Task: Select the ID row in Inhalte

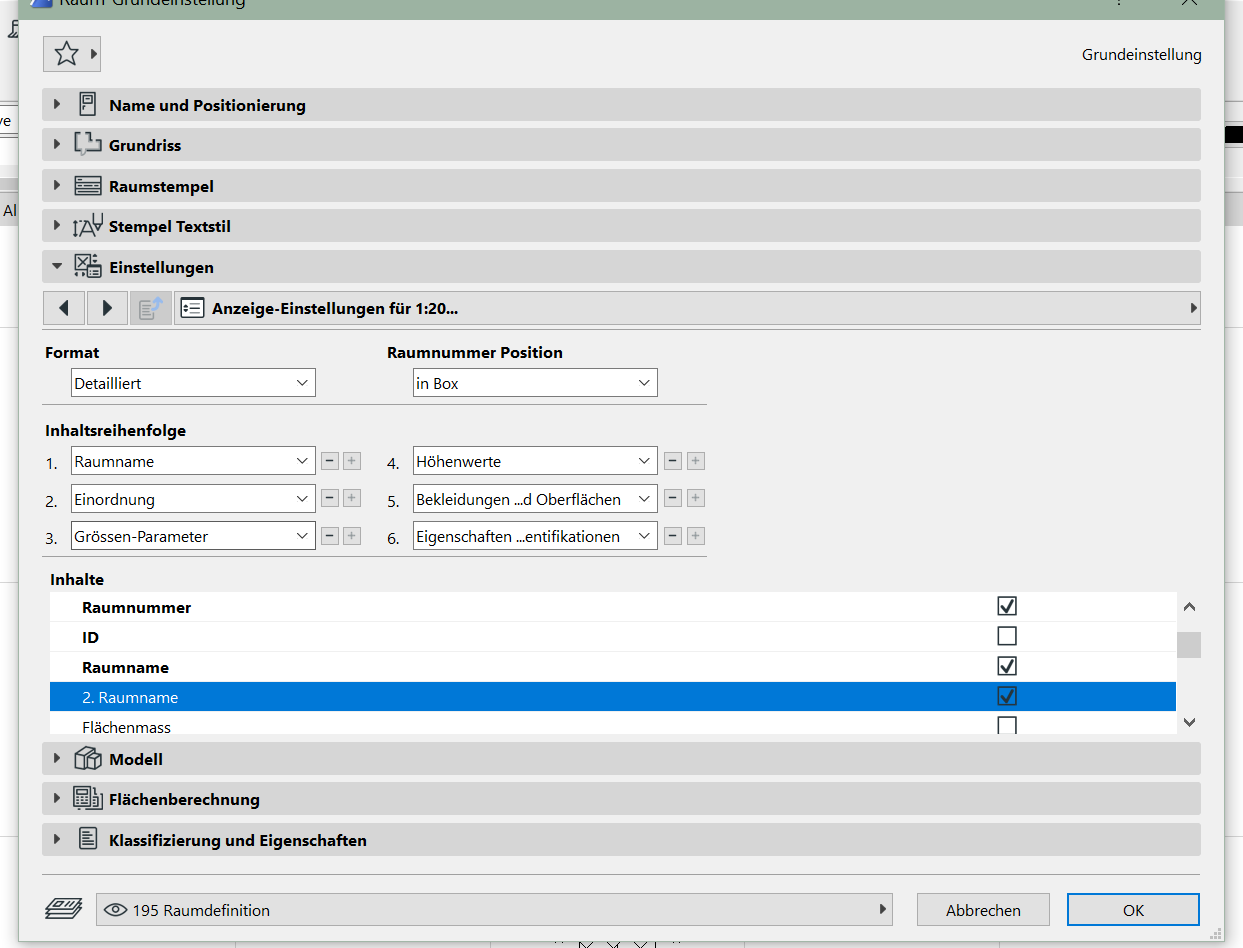Action: coord(613,637)
